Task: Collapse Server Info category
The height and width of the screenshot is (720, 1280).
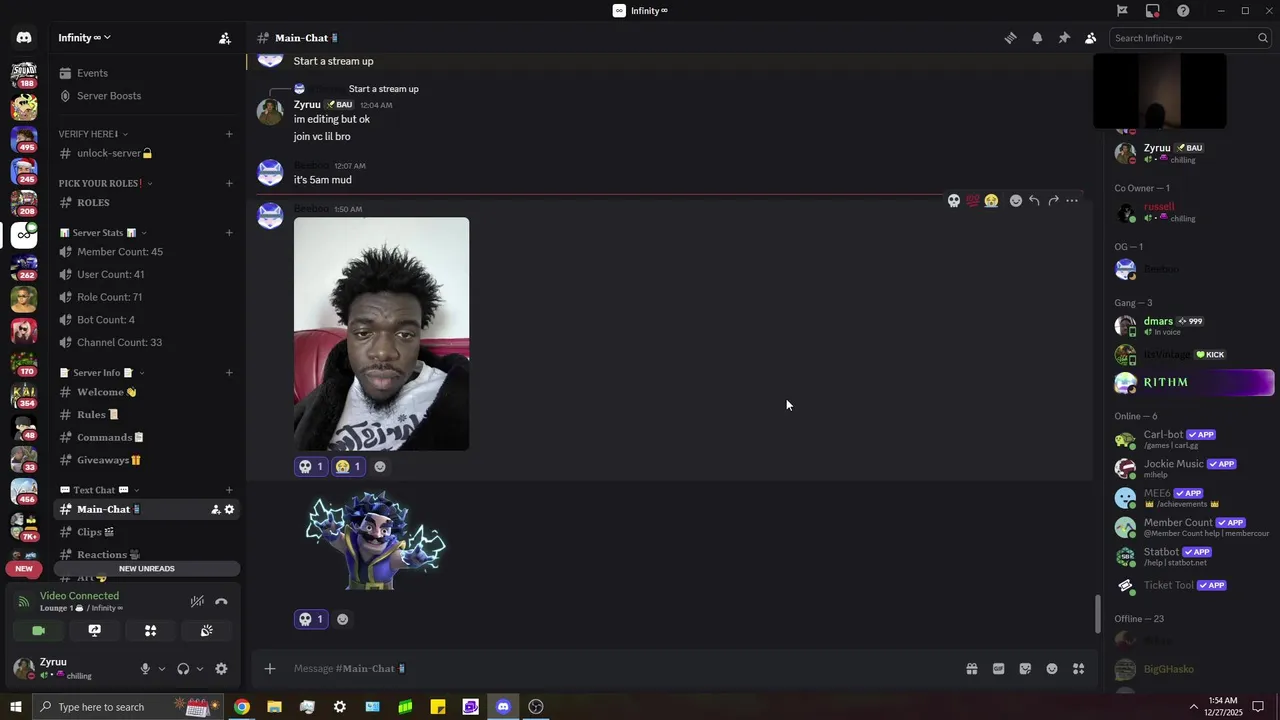Action: click(x=102, y=373)
